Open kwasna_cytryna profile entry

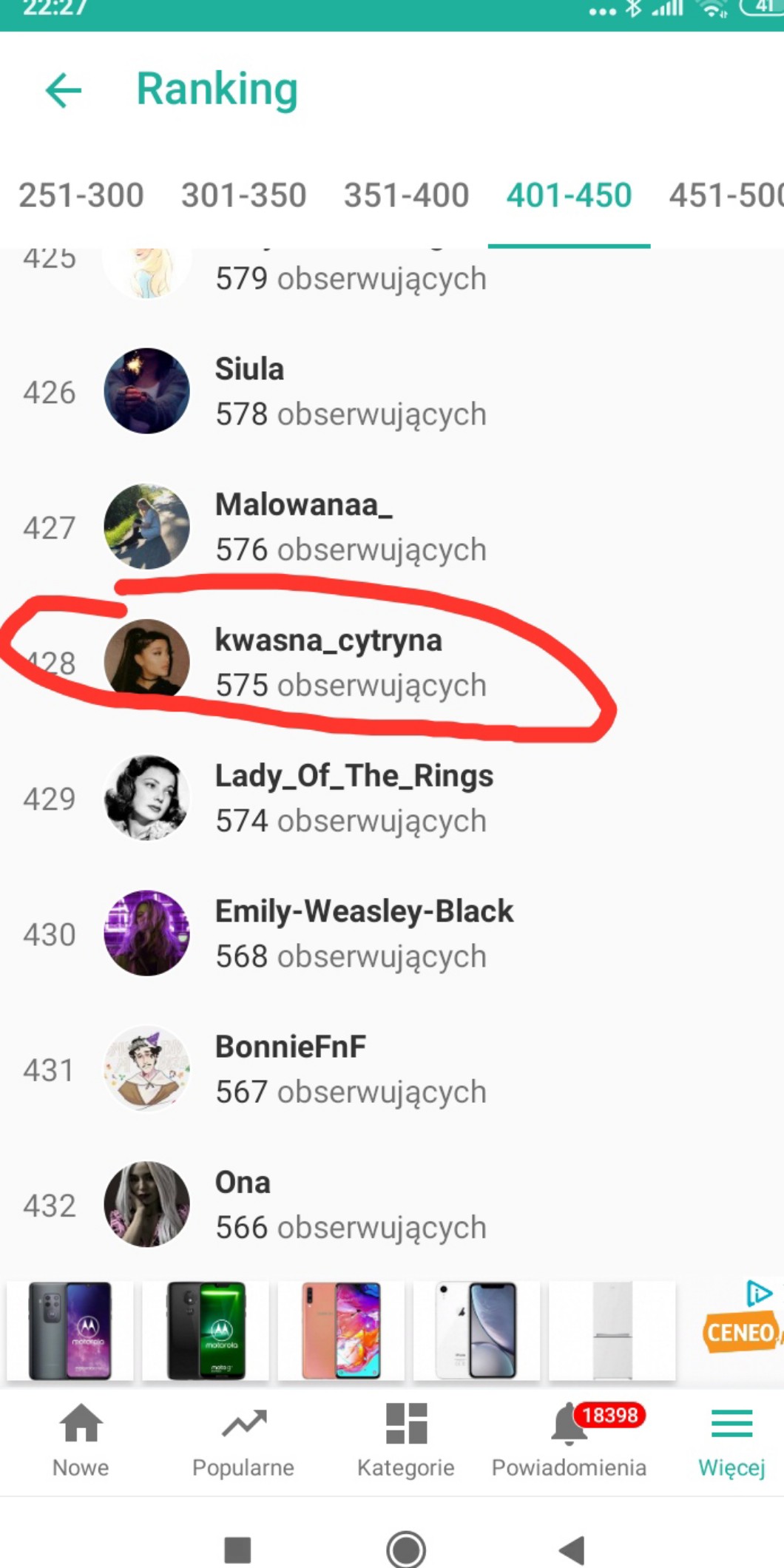pos(392,662)
